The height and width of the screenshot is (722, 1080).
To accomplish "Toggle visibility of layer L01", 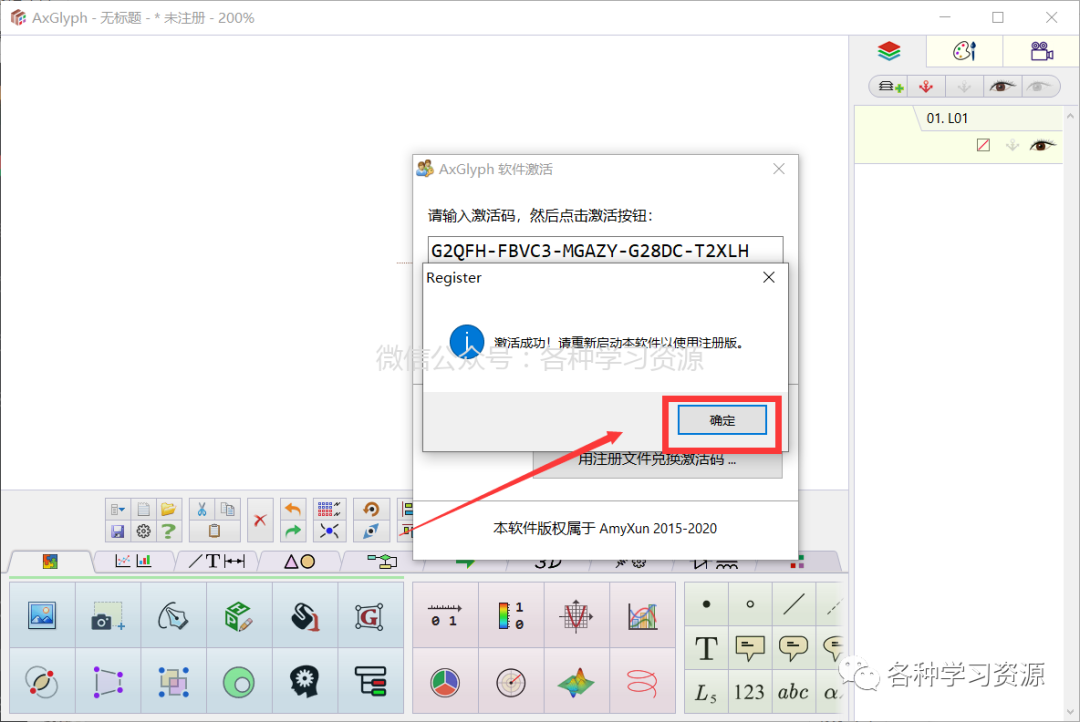I will (1042, 145).
